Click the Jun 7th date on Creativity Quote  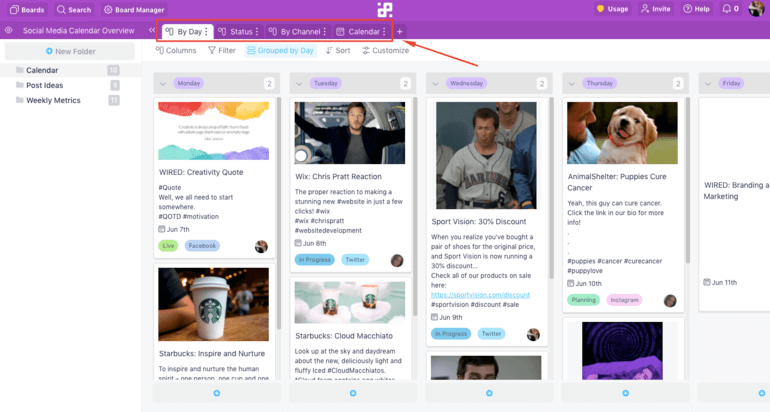[x=174, y=229]
